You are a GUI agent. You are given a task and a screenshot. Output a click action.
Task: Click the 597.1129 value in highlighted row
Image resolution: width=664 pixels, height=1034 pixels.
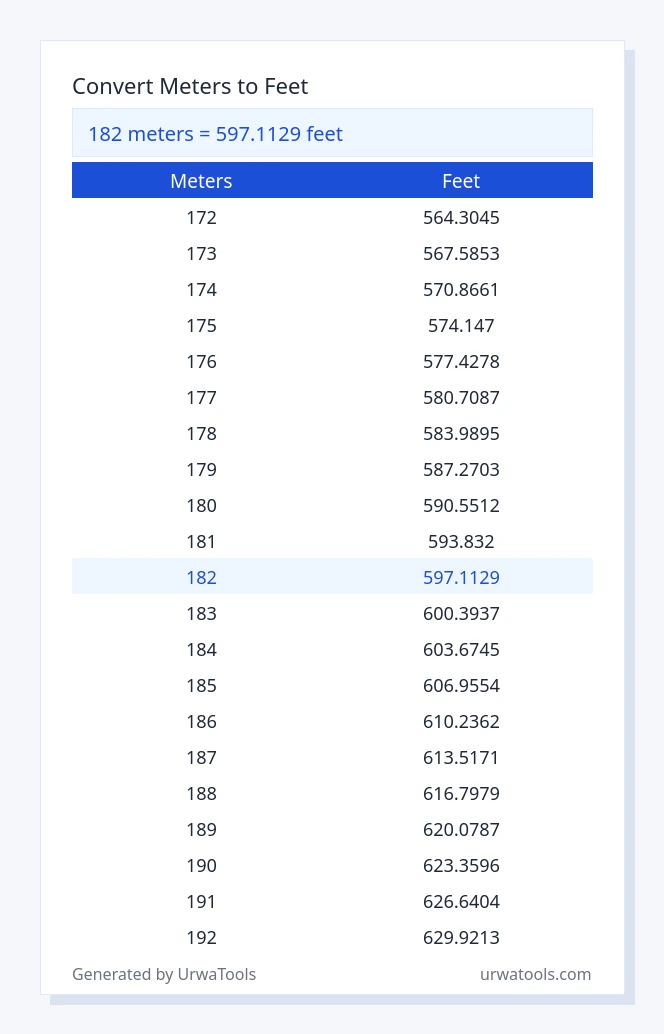coord(461,577)
